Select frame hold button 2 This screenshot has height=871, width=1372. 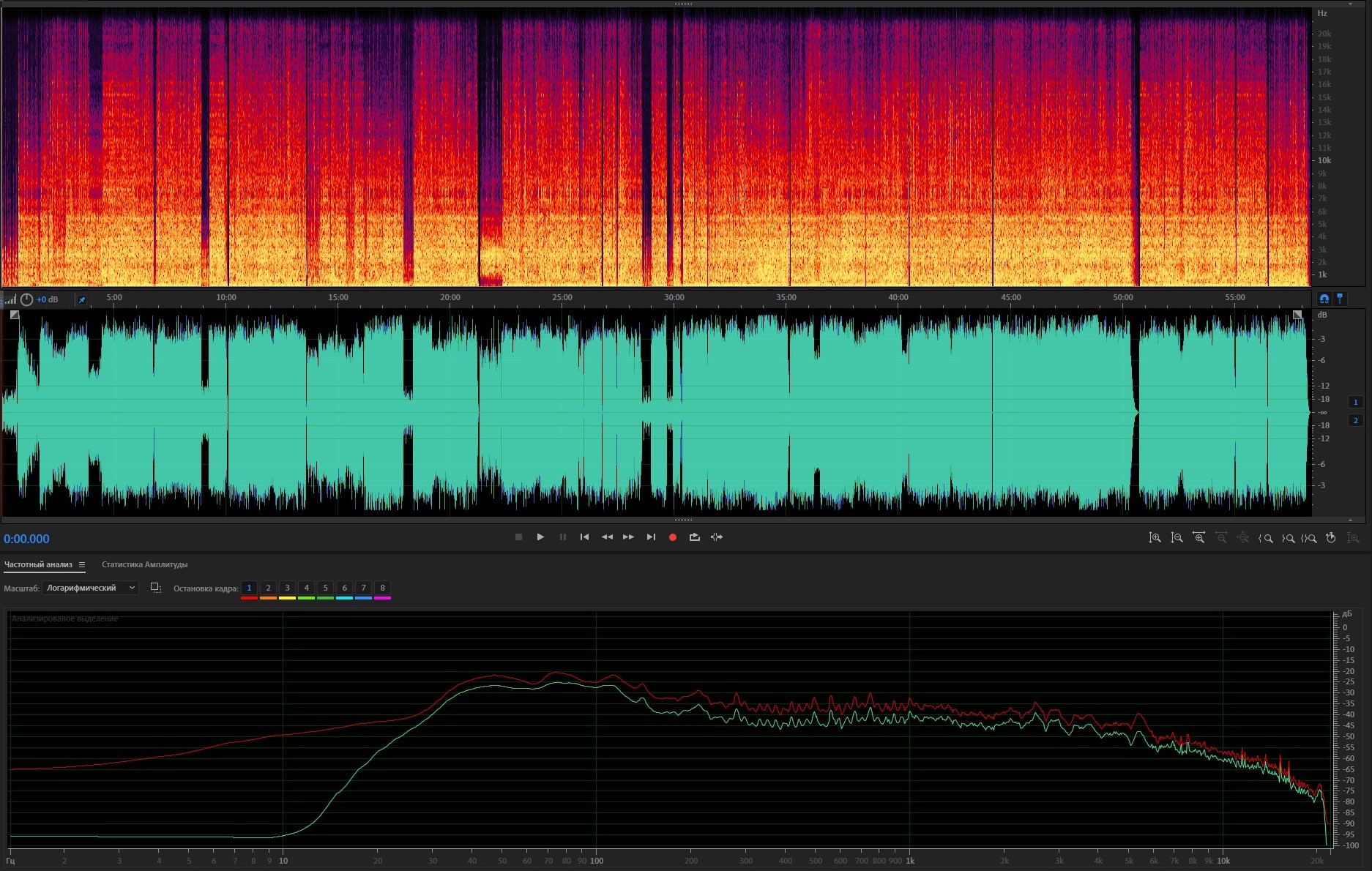(x=268, y=588)
